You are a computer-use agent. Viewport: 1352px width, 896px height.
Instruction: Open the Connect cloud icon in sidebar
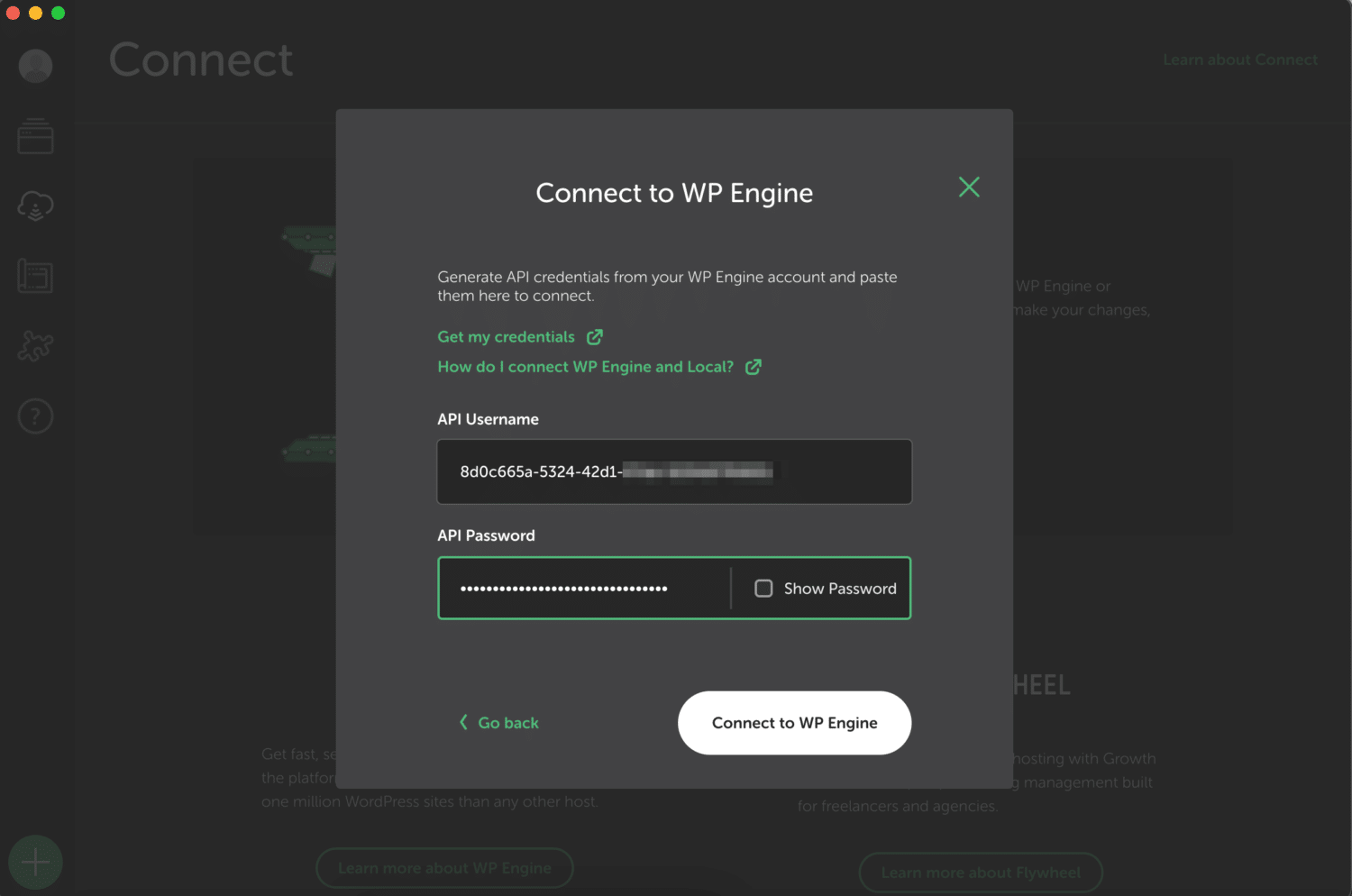[x=35, y=206]
